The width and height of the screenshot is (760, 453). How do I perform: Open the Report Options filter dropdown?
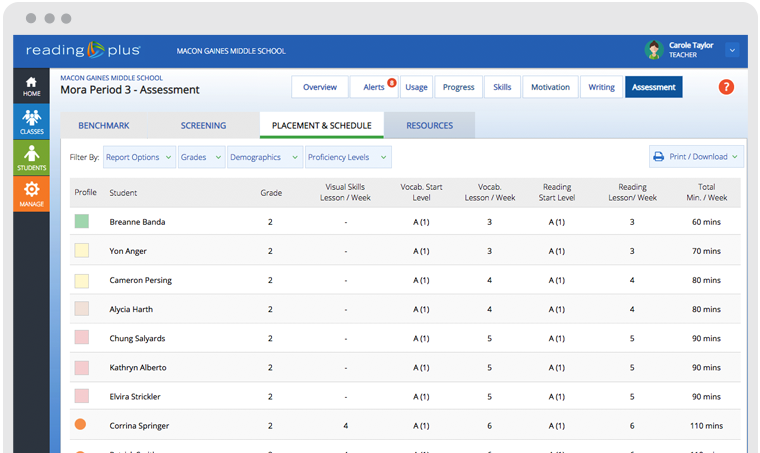139,157
